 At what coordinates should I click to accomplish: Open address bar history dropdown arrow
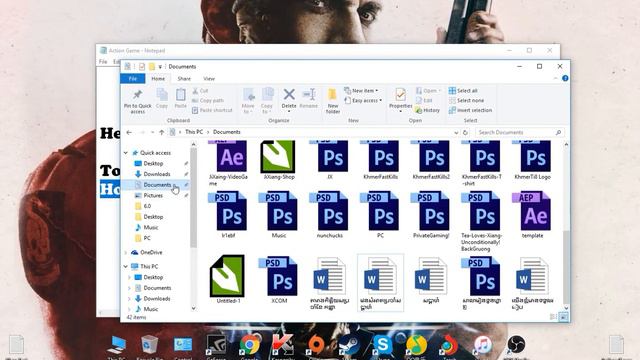(456, 132)
